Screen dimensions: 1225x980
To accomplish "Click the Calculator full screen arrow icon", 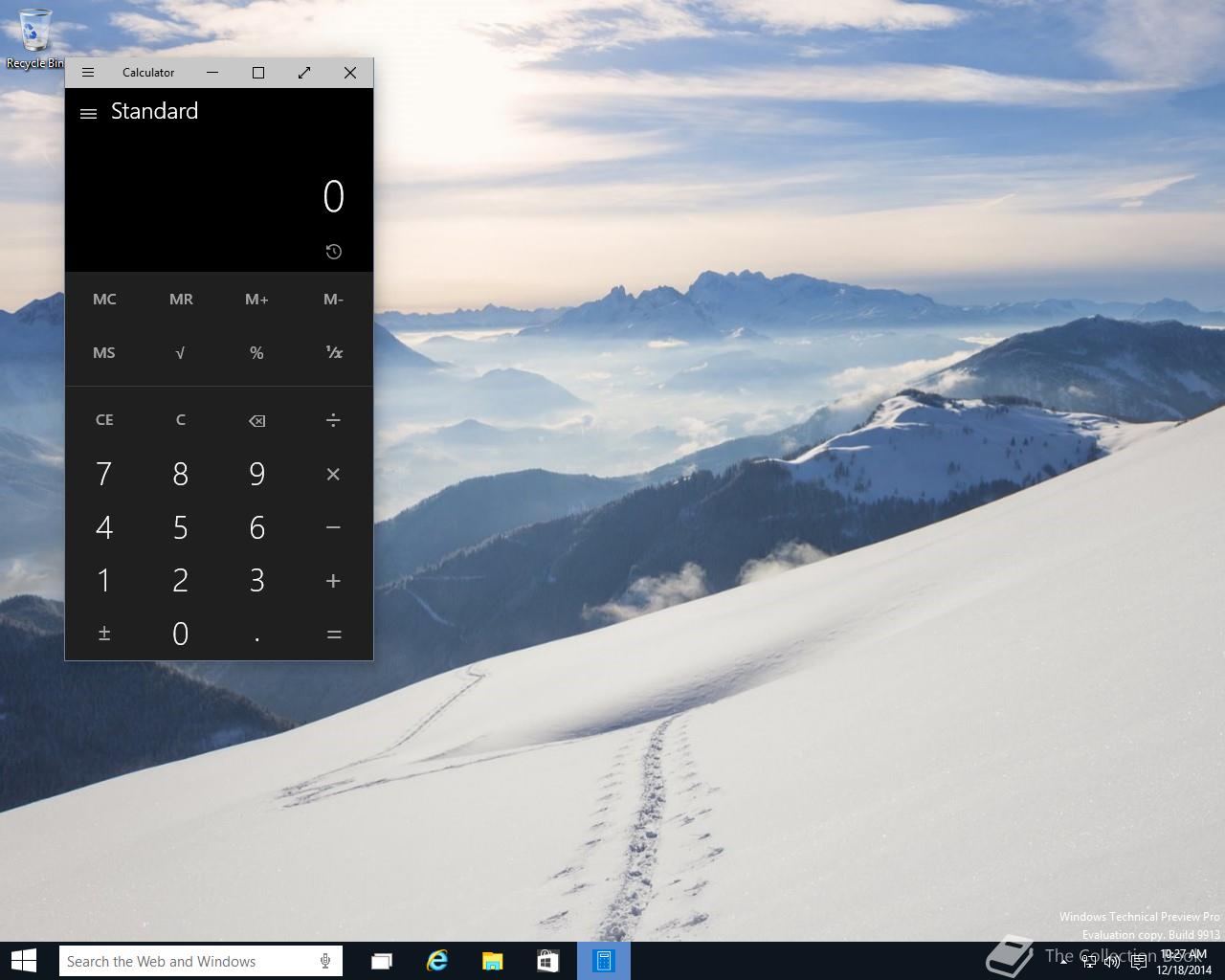I will coord(304,73).
